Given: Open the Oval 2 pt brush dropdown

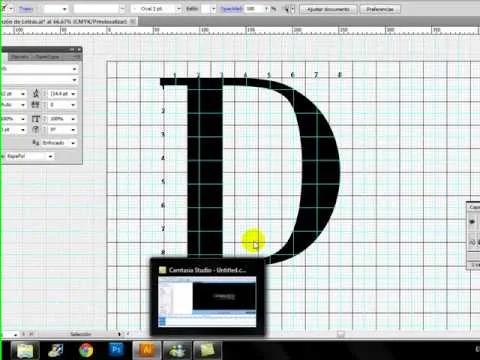Looking at the screenshot, I should 178,9.
